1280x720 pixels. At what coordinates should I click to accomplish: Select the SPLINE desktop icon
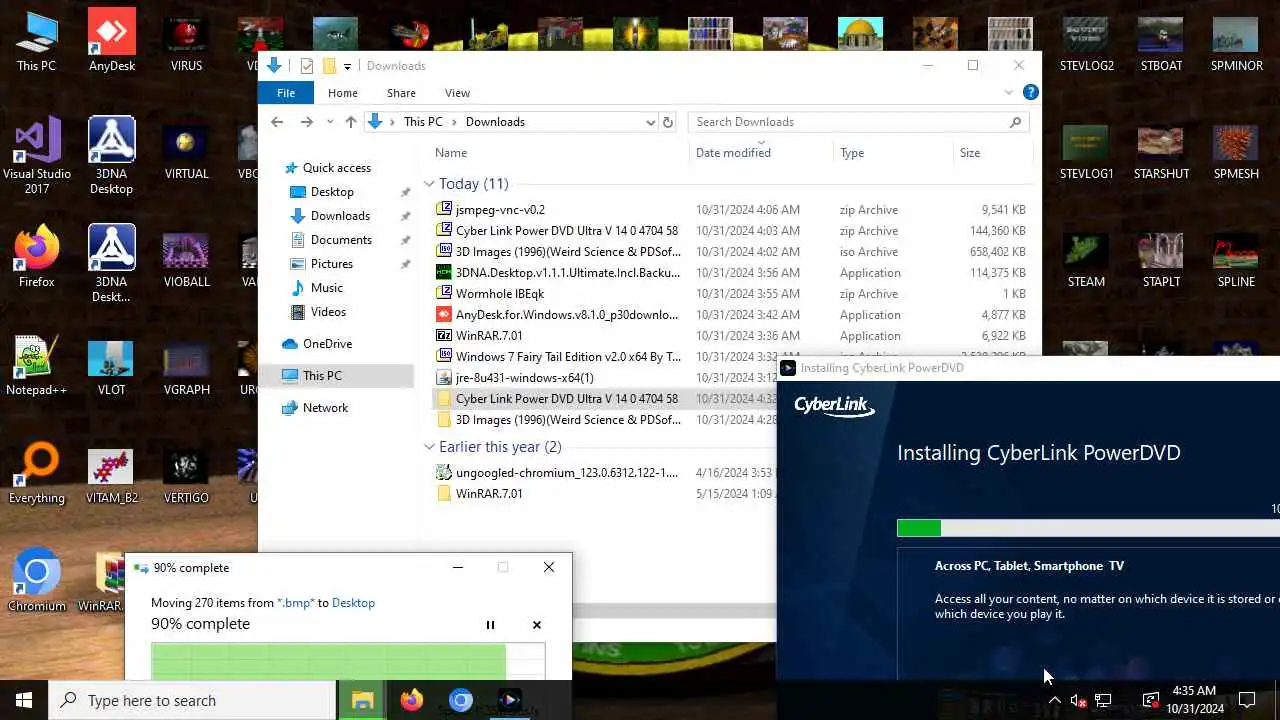[1236, 258]
